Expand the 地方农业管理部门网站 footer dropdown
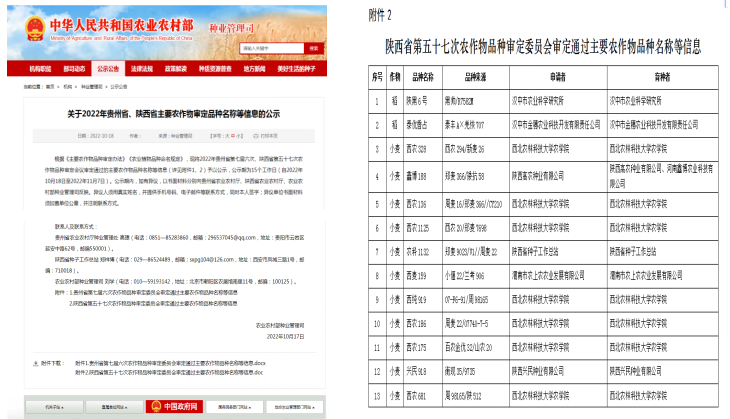730x419 pixels. pos(295,407)
